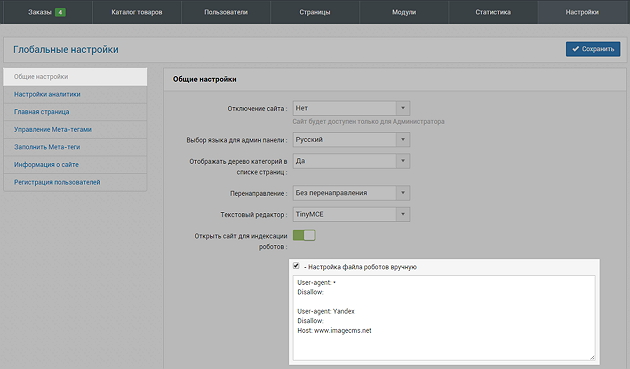Screen dimensions: 630x369
Task: Uncheck the manual robots file setting checkbox
Action: tap(296, 266)
